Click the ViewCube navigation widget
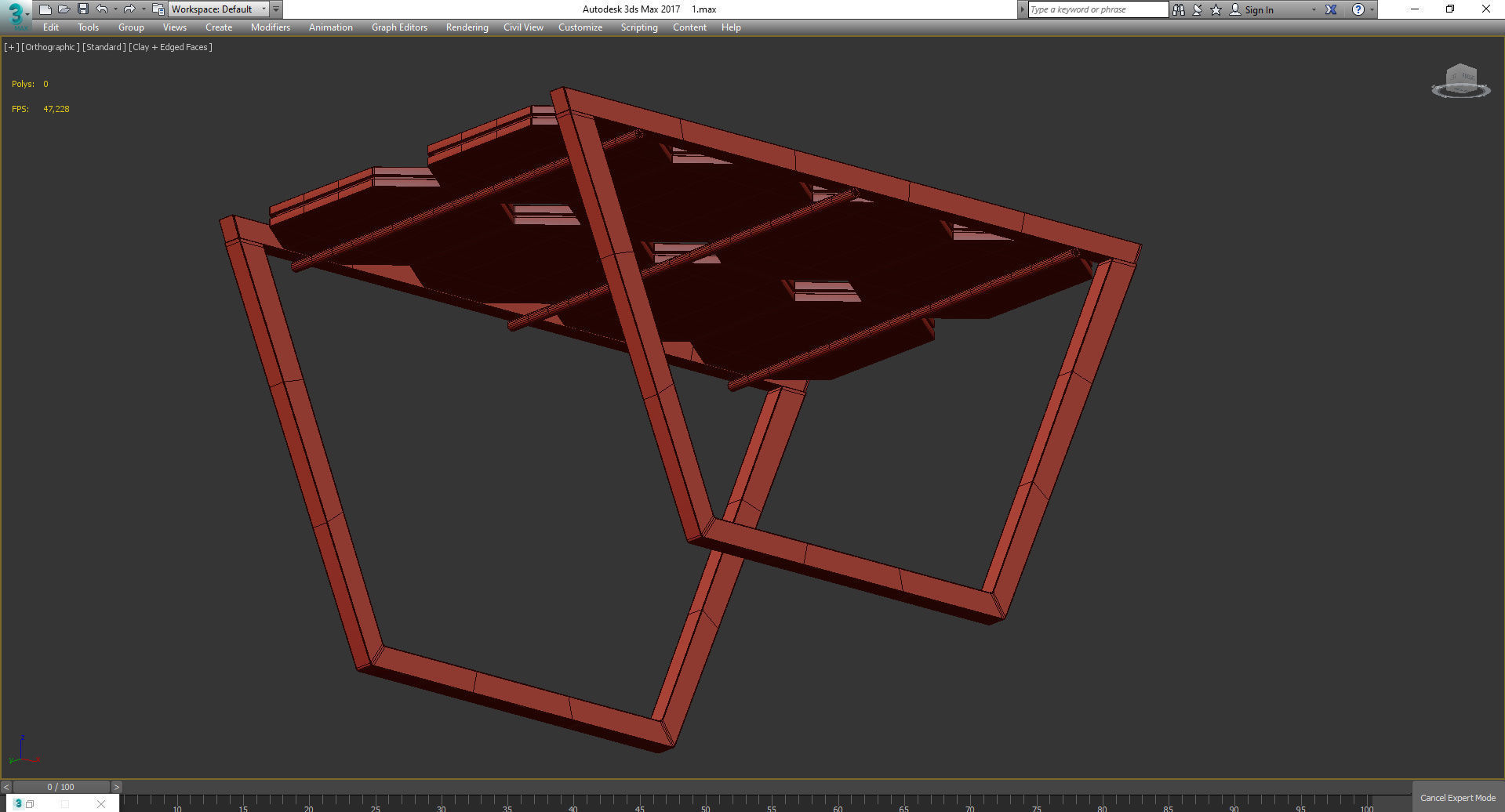Image resolution: width=1505 pixels, height=812 pixels. coord(1461,82)
